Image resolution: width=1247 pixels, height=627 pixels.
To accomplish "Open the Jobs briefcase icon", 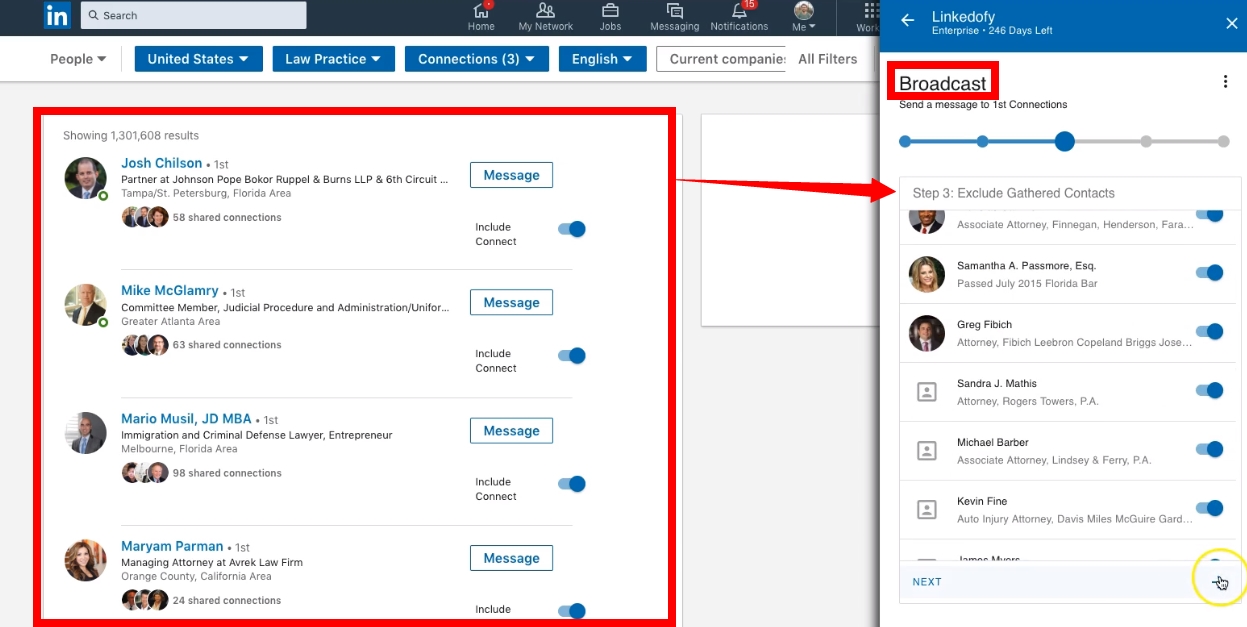I will pyautogui.click(x=610, y=11).
